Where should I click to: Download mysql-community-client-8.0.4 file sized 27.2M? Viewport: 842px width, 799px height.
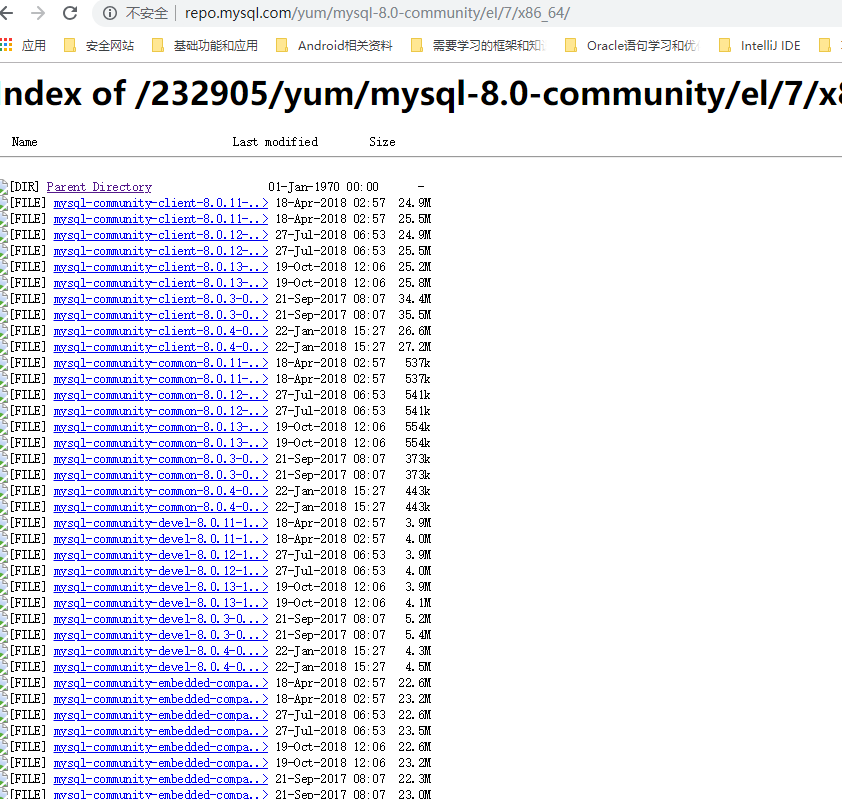[161, 347]
